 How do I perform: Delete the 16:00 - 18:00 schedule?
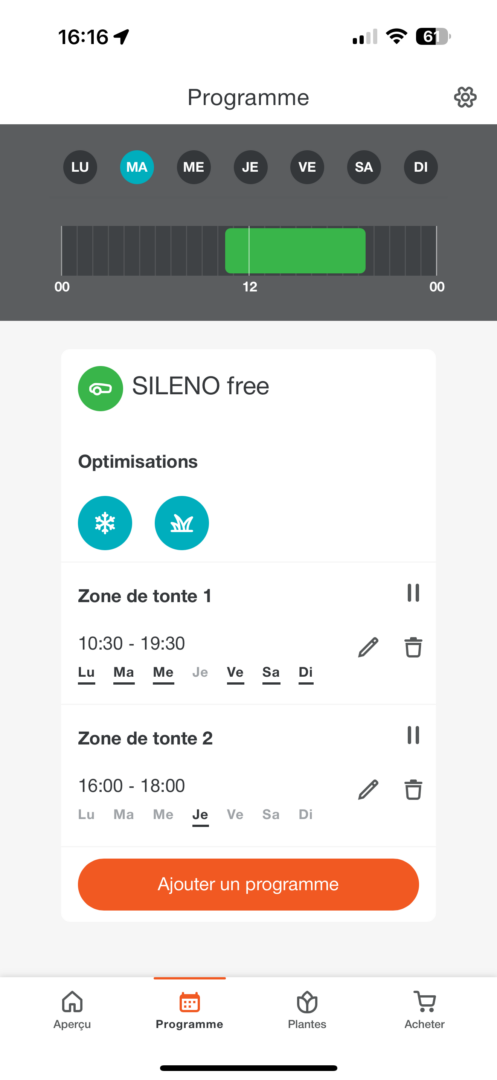coord(413,789)
